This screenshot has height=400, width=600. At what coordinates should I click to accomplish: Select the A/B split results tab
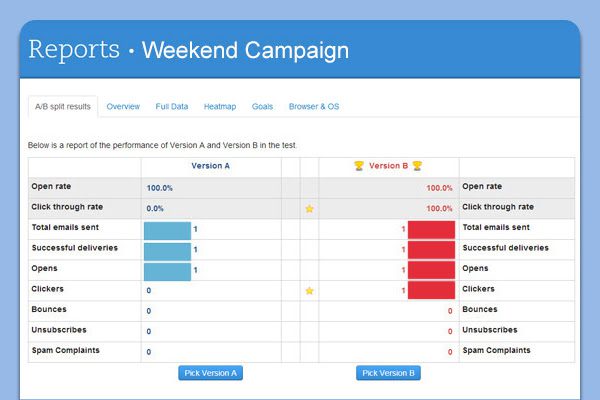tap(63, 106)
